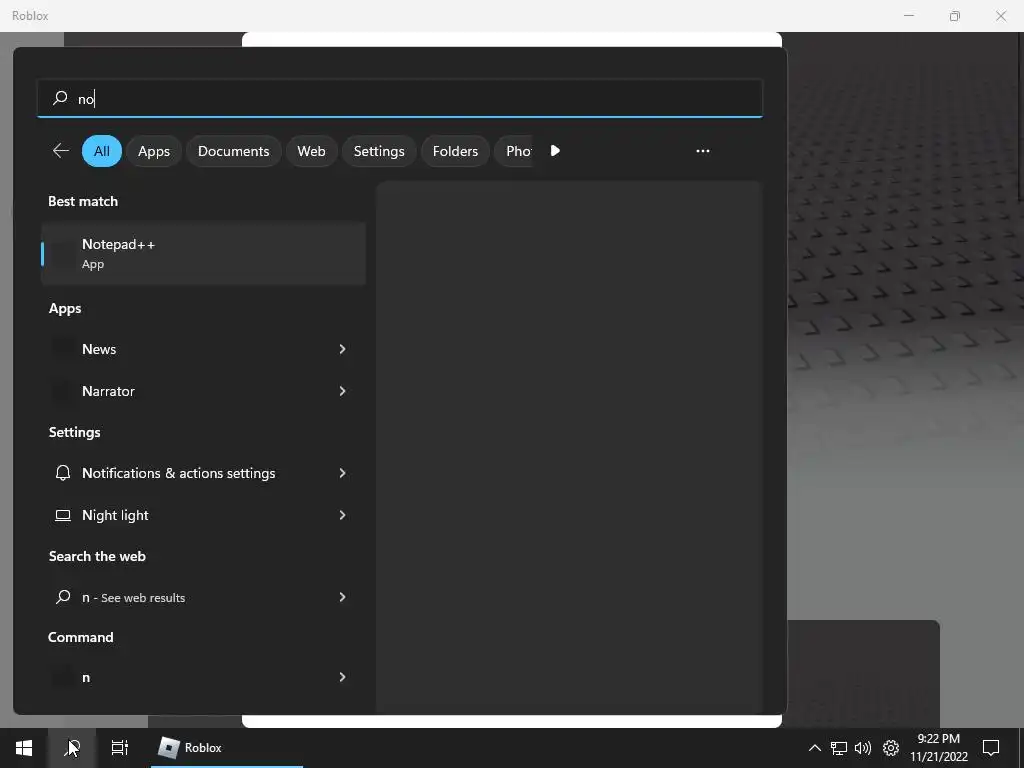Expand the Narrator result chevron
1024x768 pixels.
point(342,391)
